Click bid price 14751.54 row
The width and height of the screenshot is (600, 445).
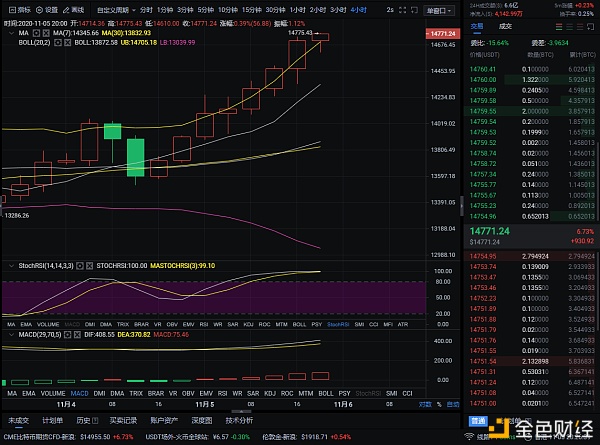tap(532, 361)
